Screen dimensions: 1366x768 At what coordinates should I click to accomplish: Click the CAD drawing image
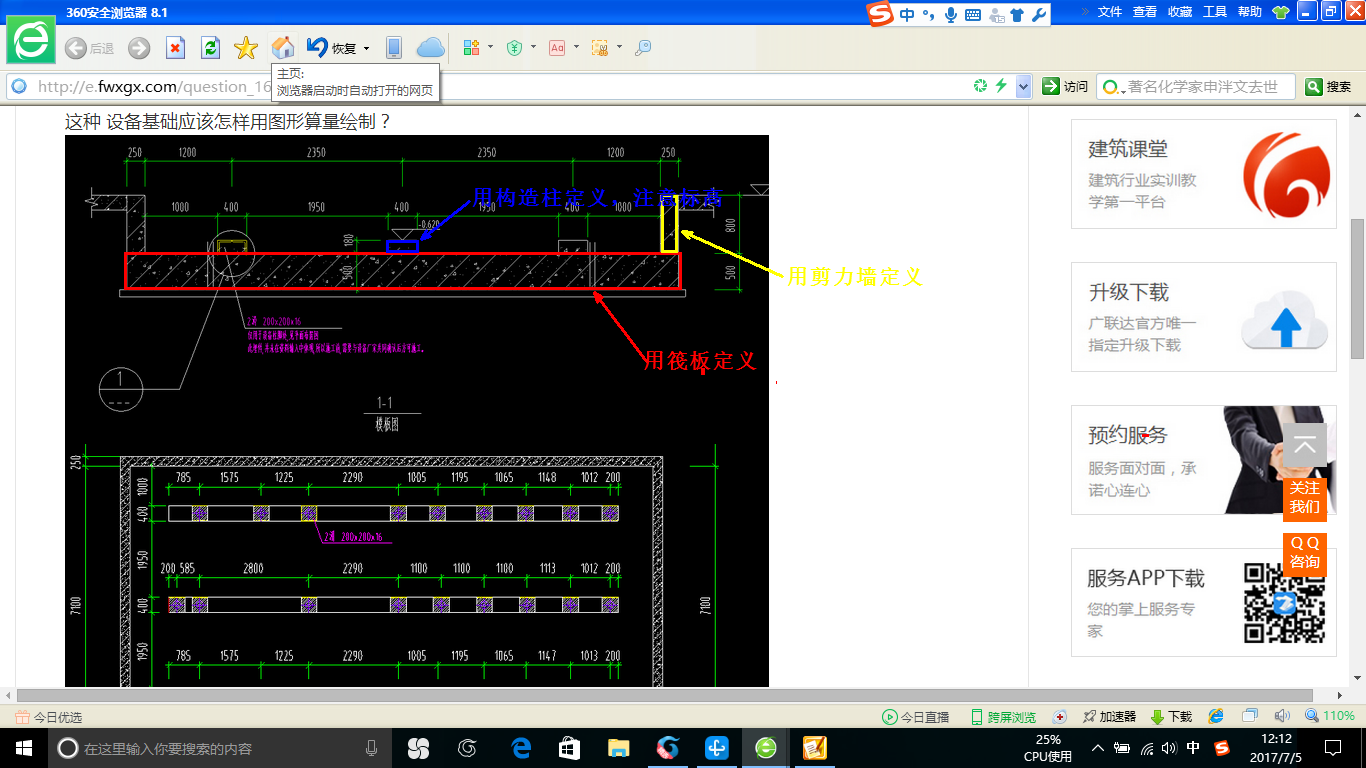pos(417,411)
